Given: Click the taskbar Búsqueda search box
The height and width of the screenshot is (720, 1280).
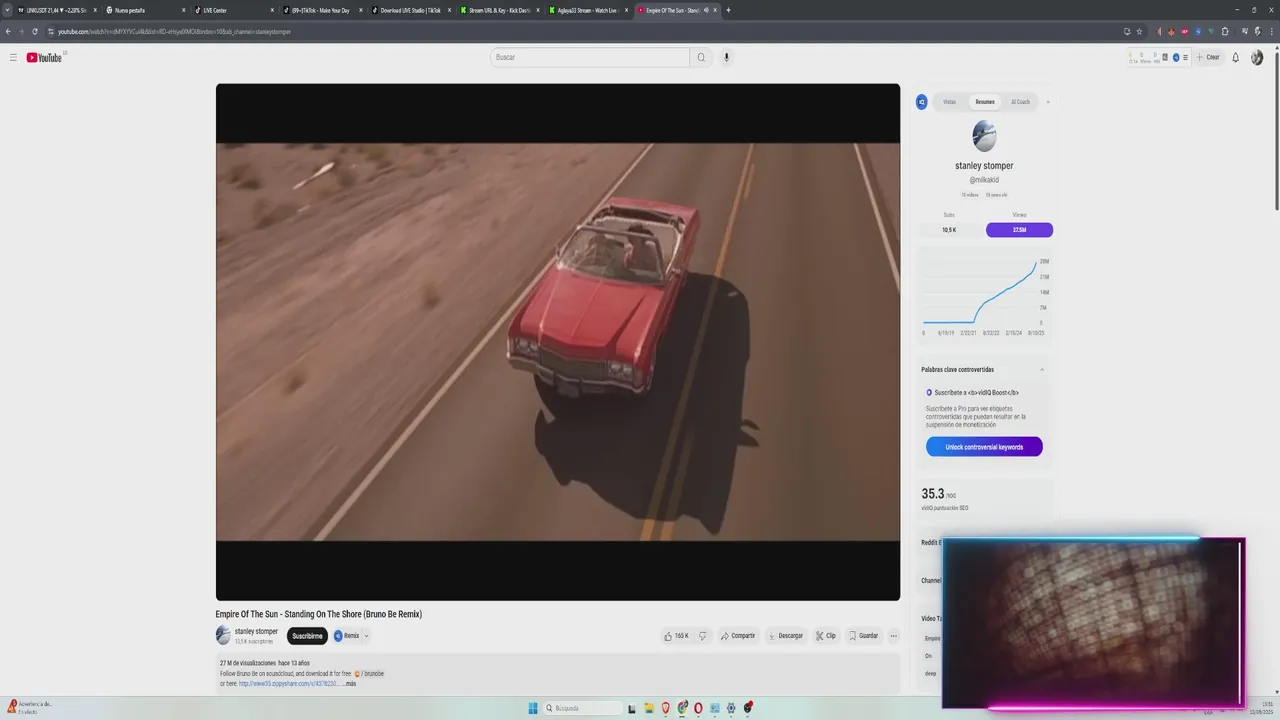Looking at the screenshot, I should pyautogui.click(x=581, y=708).
